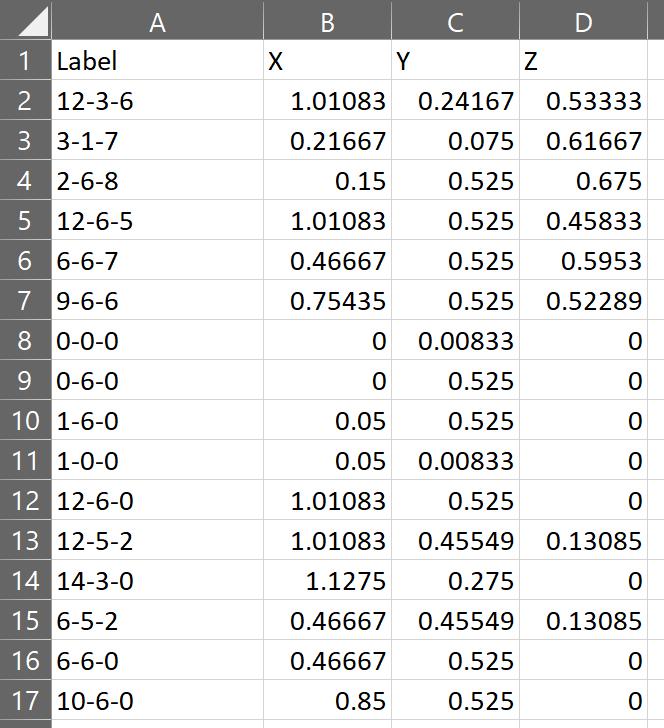
Task: Select label cell 14-3-0
Action: [157, 580]
